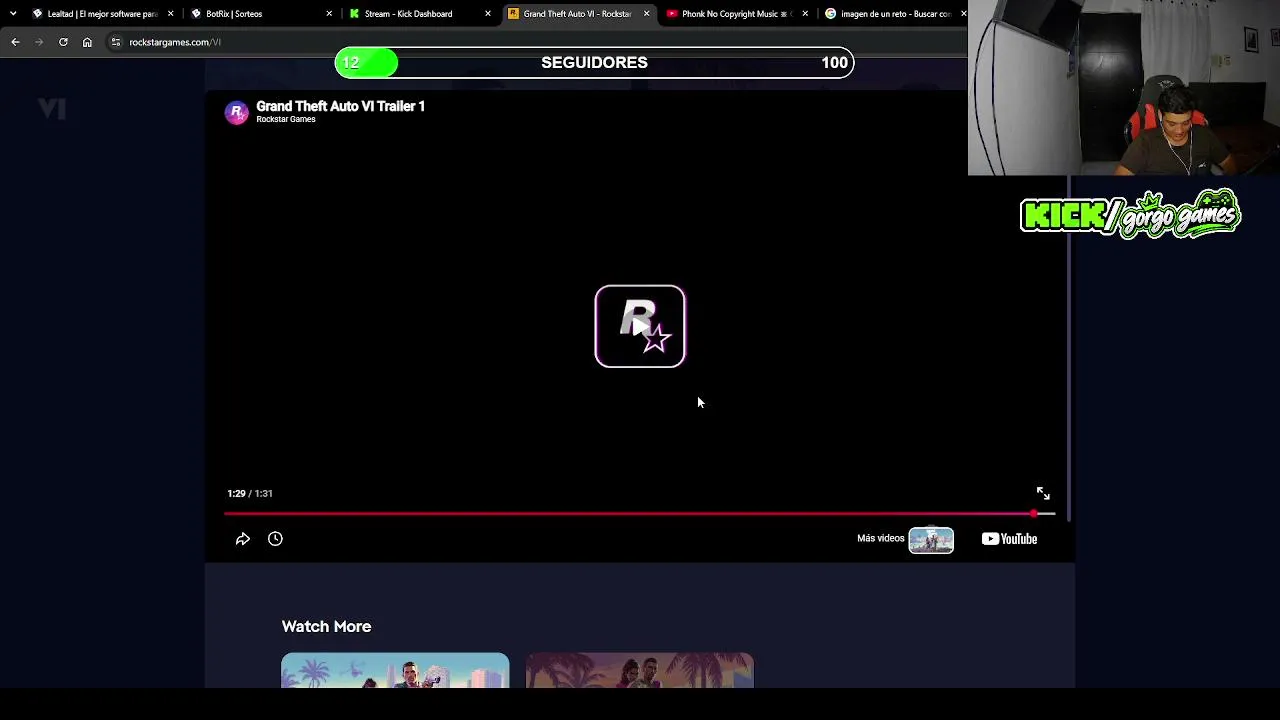The image size is (1280, 720).
Task: Open the first Watch More video thumbnail
Action: (395, 670)
